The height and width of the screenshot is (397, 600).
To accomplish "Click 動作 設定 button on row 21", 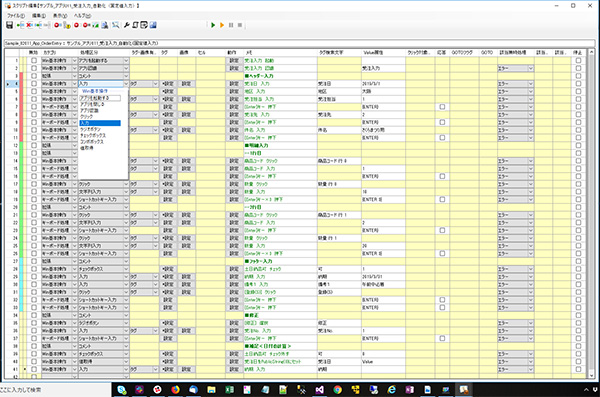I will [x=234, y=215].
